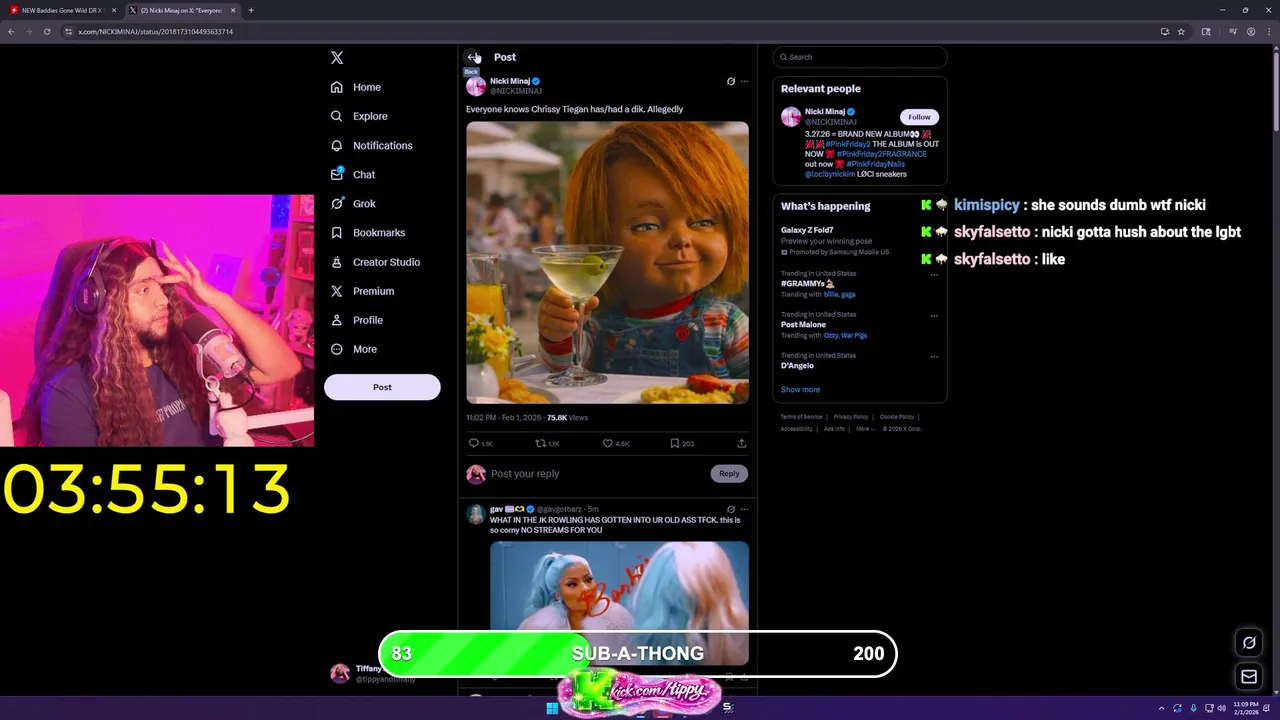Click the Post your reply field

(597, 474)
